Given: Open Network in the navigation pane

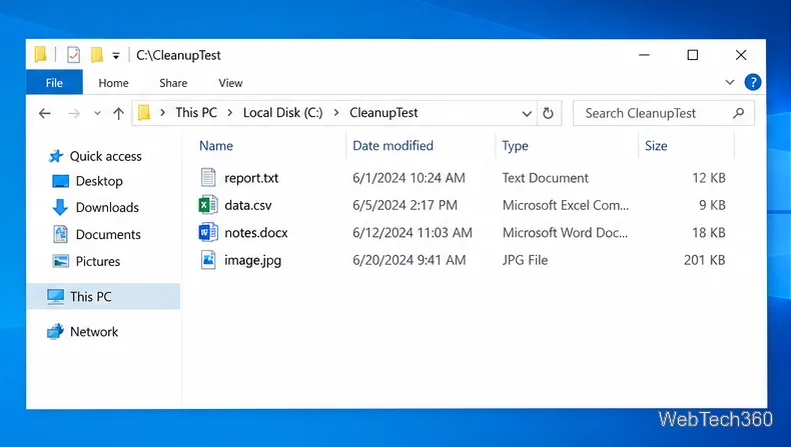Looking at the screenshot, I should [x=94, y=332].
